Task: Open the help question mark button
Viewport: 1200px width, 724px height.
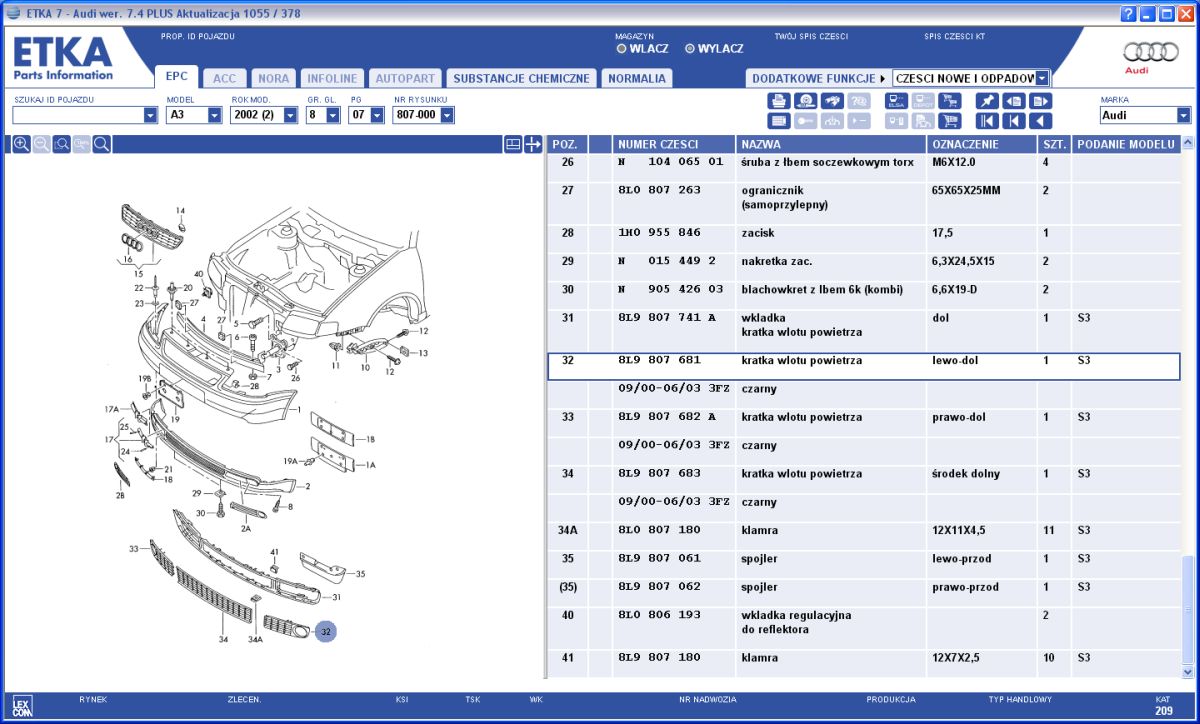Action: 1129,13
